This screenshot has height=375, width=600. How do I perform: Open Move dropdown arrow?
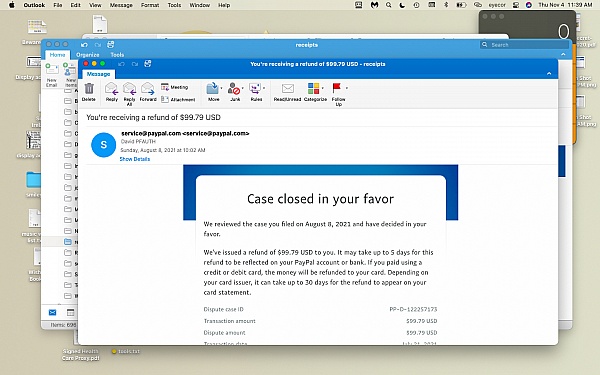pyautogui.click(x=221, y=88)
